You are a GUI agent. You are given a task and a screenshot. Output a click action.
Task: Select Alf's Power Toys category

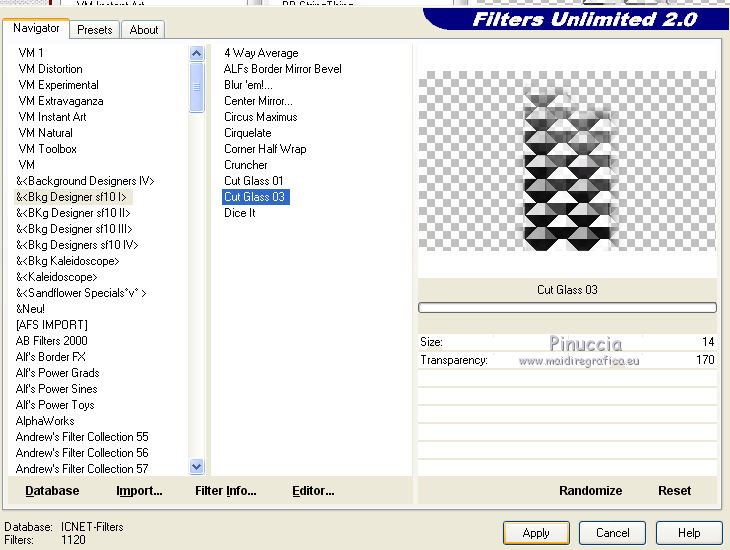[x=55, y=405]
